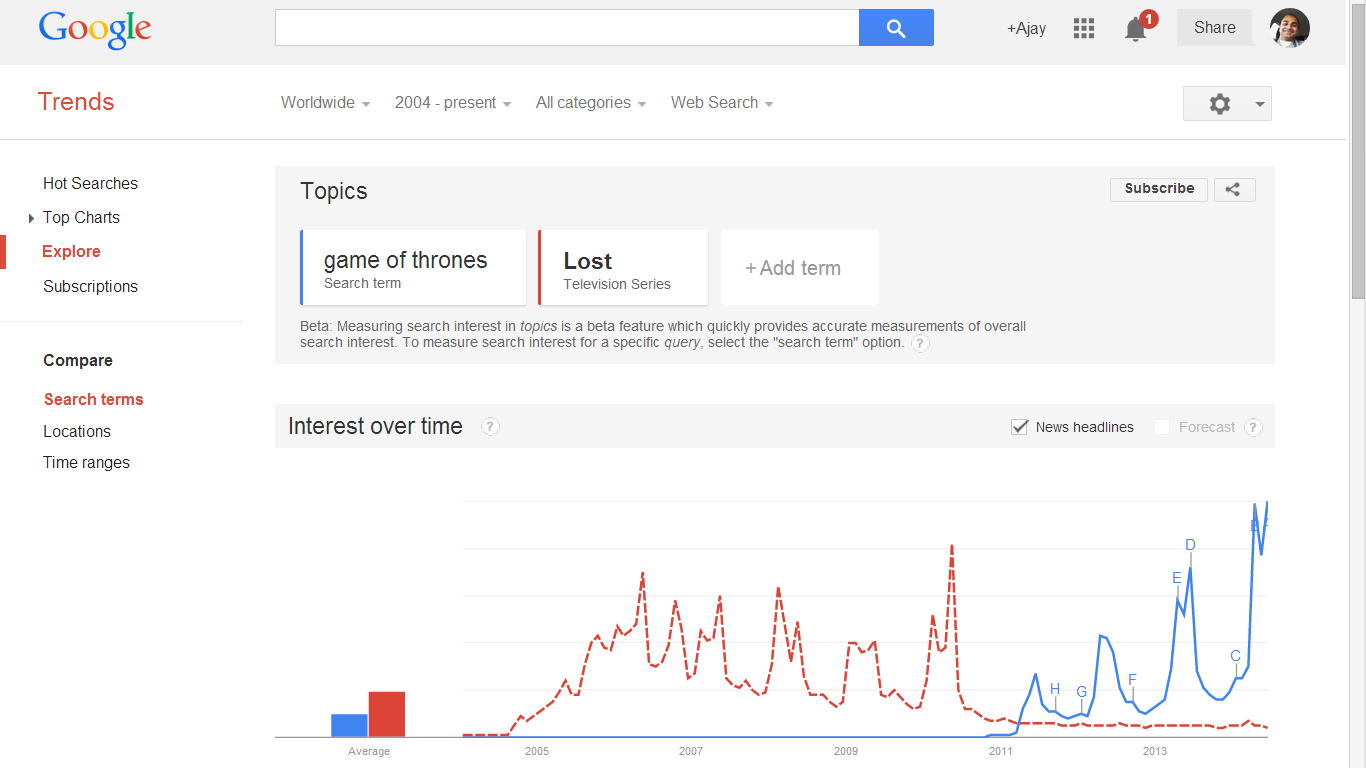Open the Worldwide region dropdown
The width and height of the screenshot is (1366, 768).
coord(325,103)
